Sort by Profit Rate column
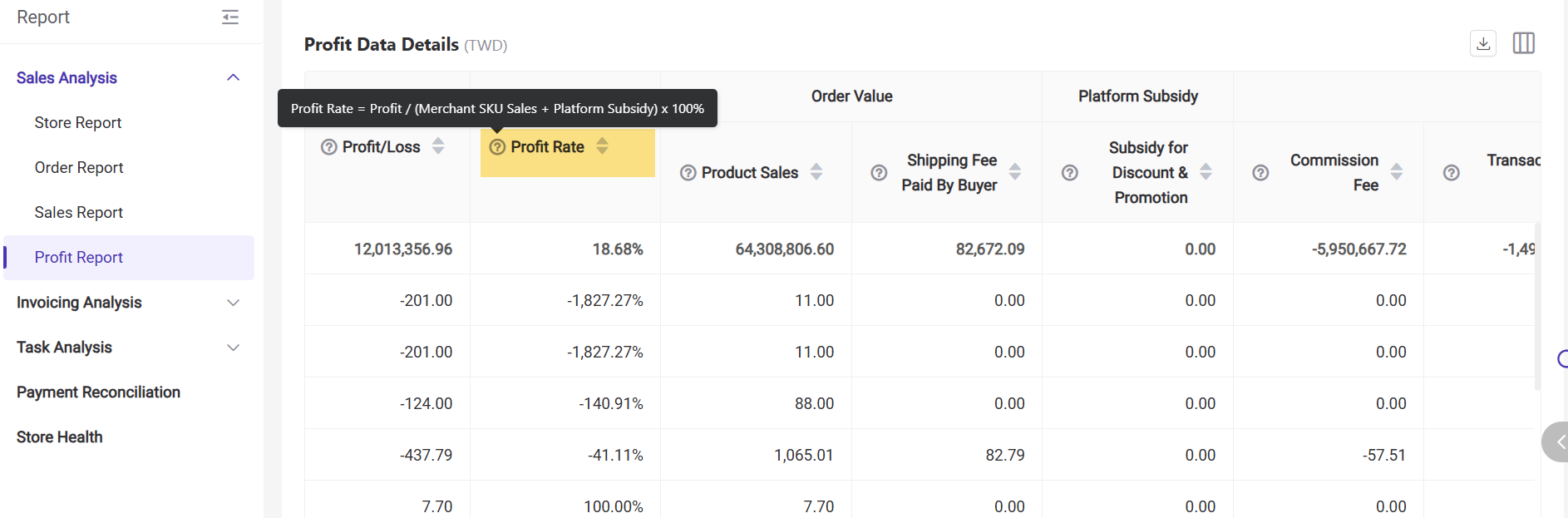The image size is (1568, 518). [x=602, y=146]
